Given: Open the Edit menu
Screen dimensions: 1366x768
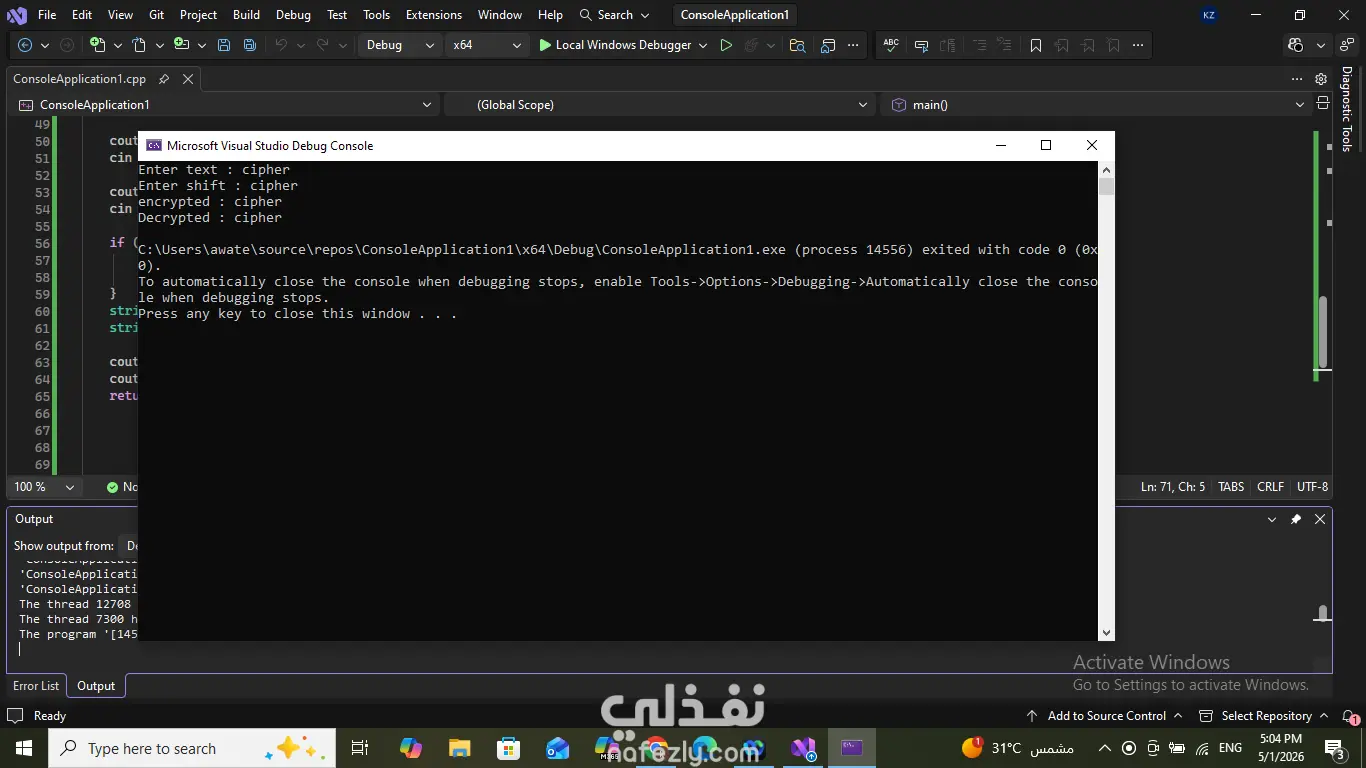Looking at the screenshot, I should 82,15.
